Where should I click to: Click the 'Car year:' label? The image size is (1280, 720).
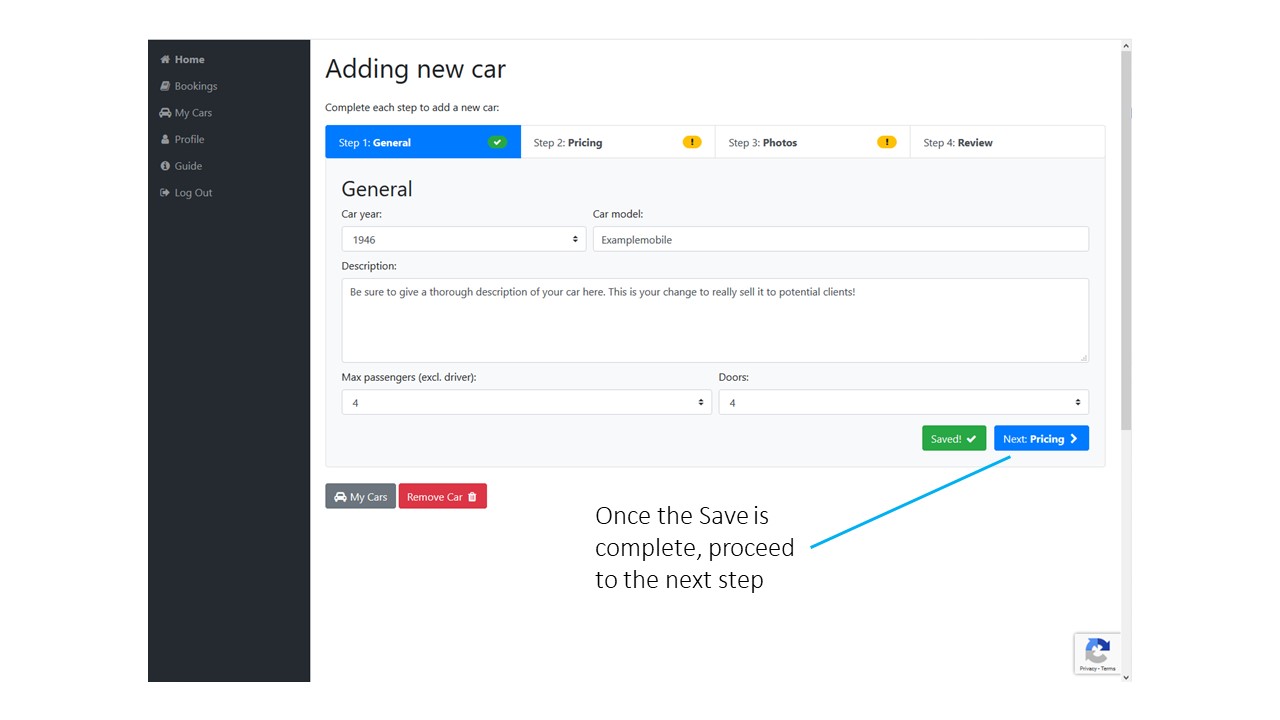click(362, 214)
